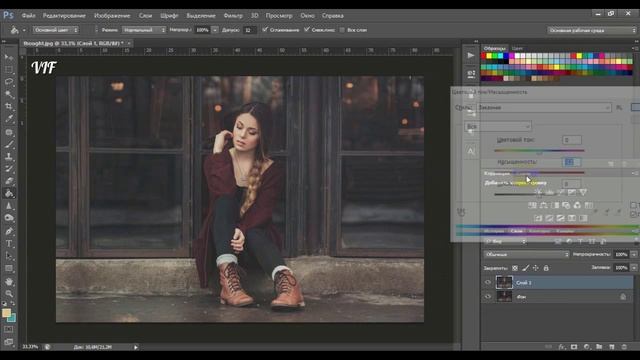Toggle lock all for layer
Image resolution: width=640 pixels, height=360 pixels.
coord(546,268)
